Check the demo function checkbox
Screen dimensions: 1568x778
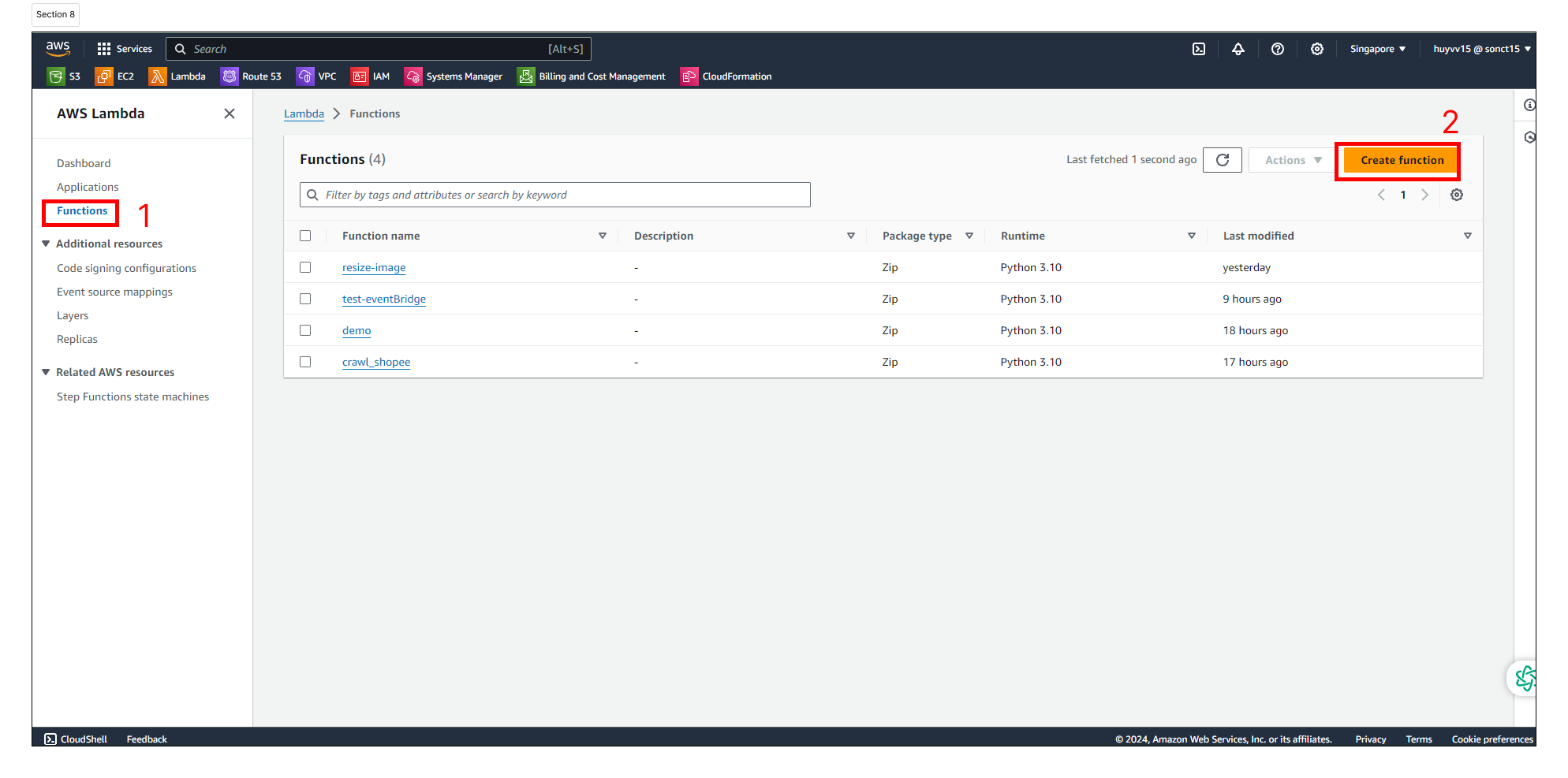tap(305, 330)
